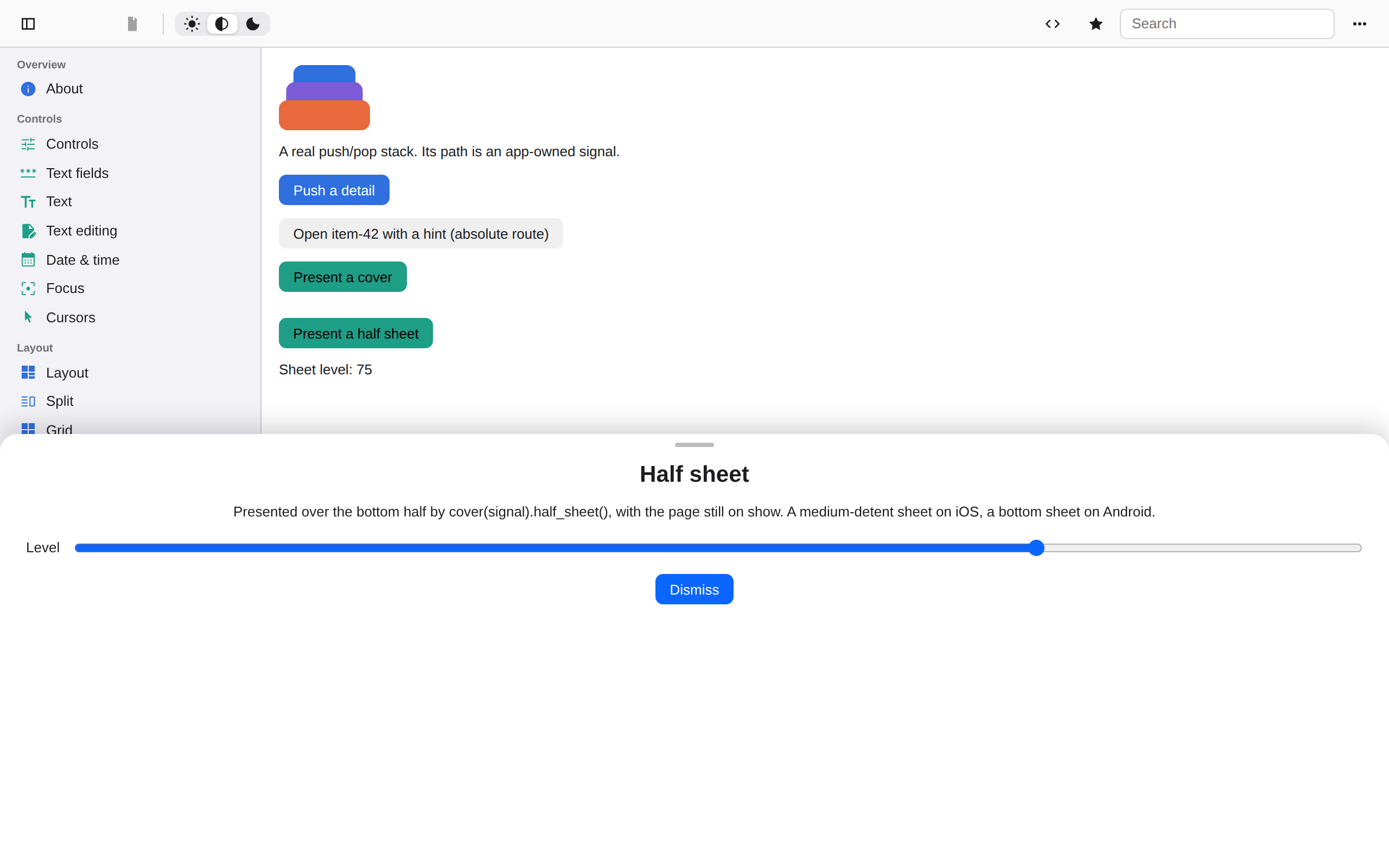The width and height of the screenshot is (1389, 868).
Task: Click Present a cover button
Action: [343, 277]
